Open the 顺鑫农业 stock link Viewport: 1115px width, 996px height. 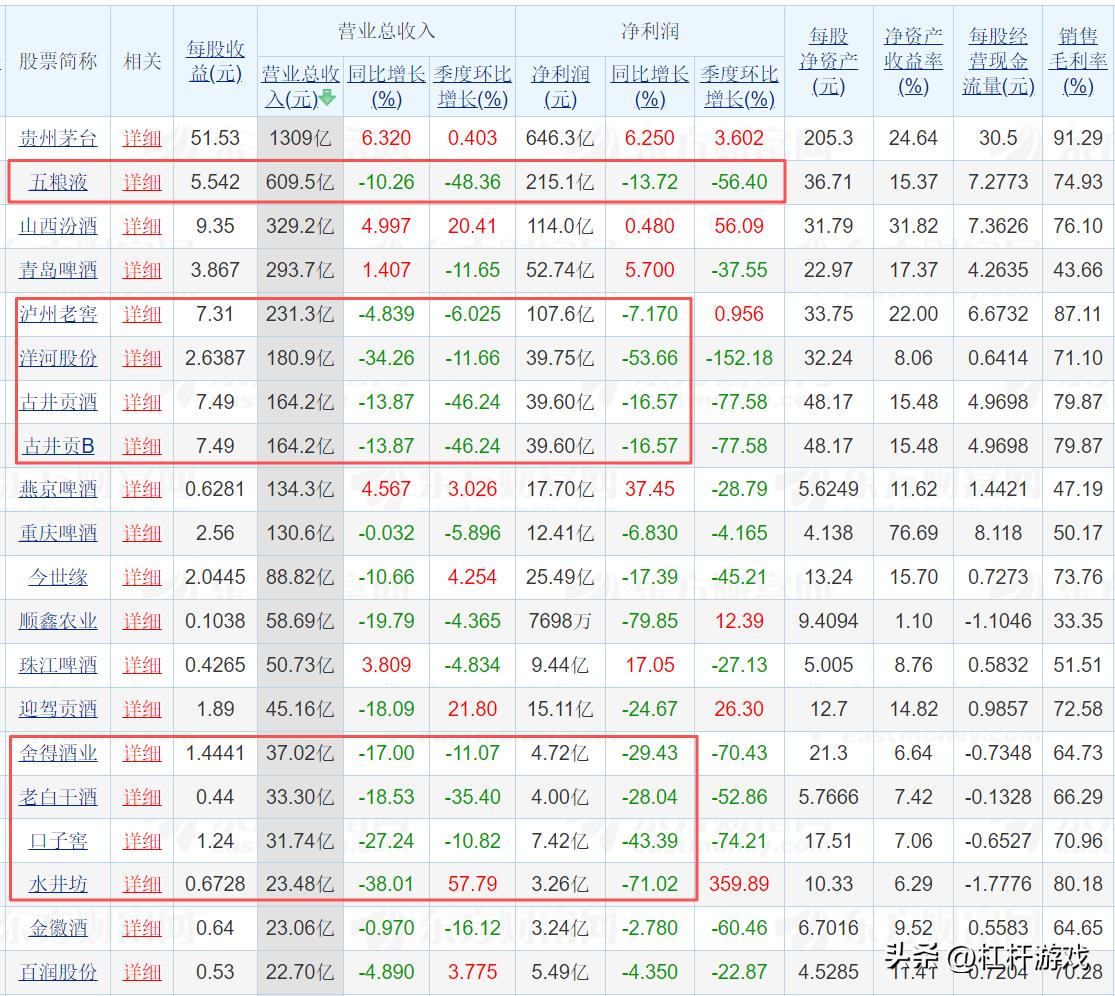click(x=58, y=621)
